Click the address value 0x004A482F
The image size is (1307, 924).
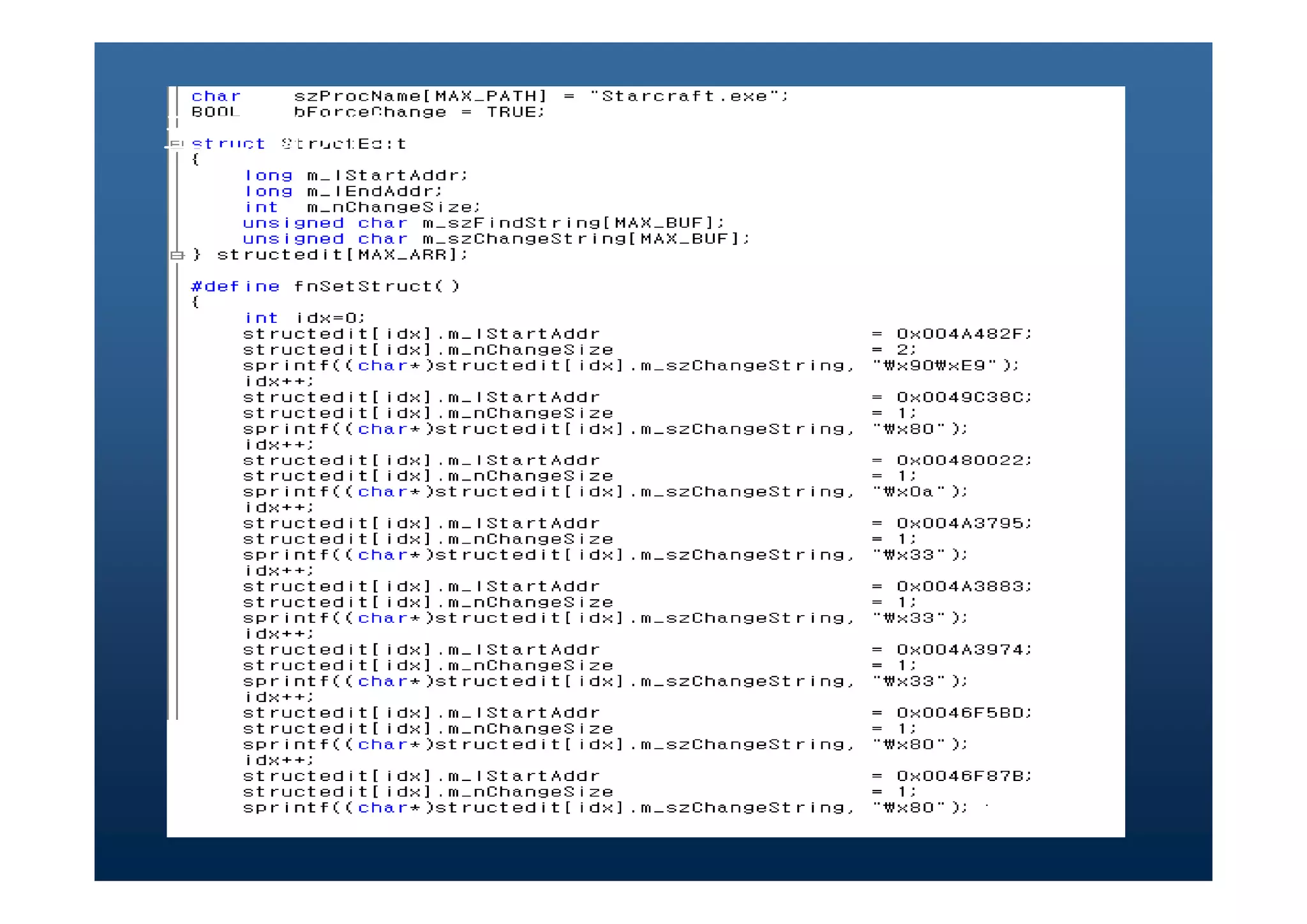[961, 334]
